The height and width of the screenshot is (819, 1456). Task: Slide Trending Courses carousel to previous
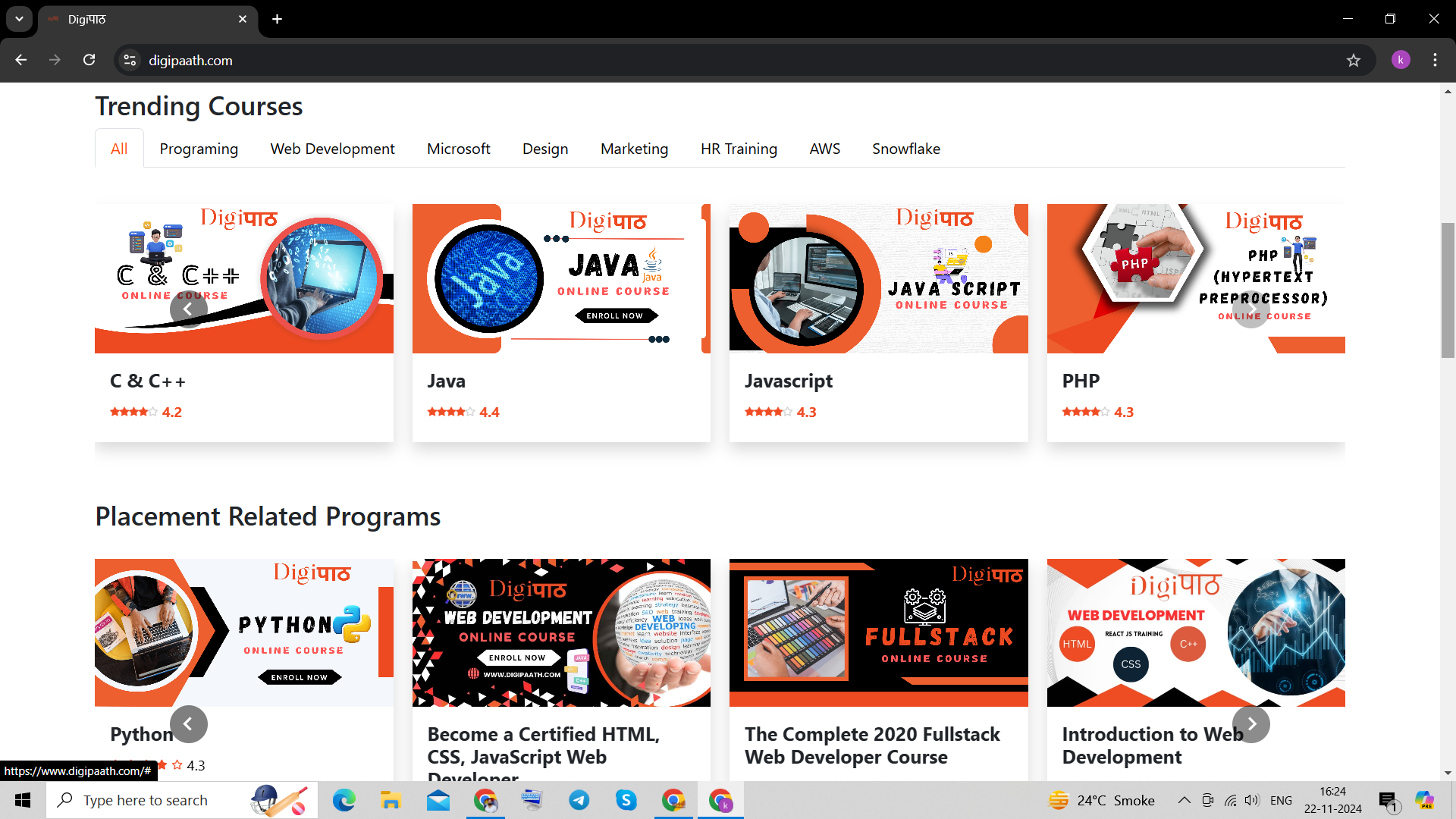[188, 309]
